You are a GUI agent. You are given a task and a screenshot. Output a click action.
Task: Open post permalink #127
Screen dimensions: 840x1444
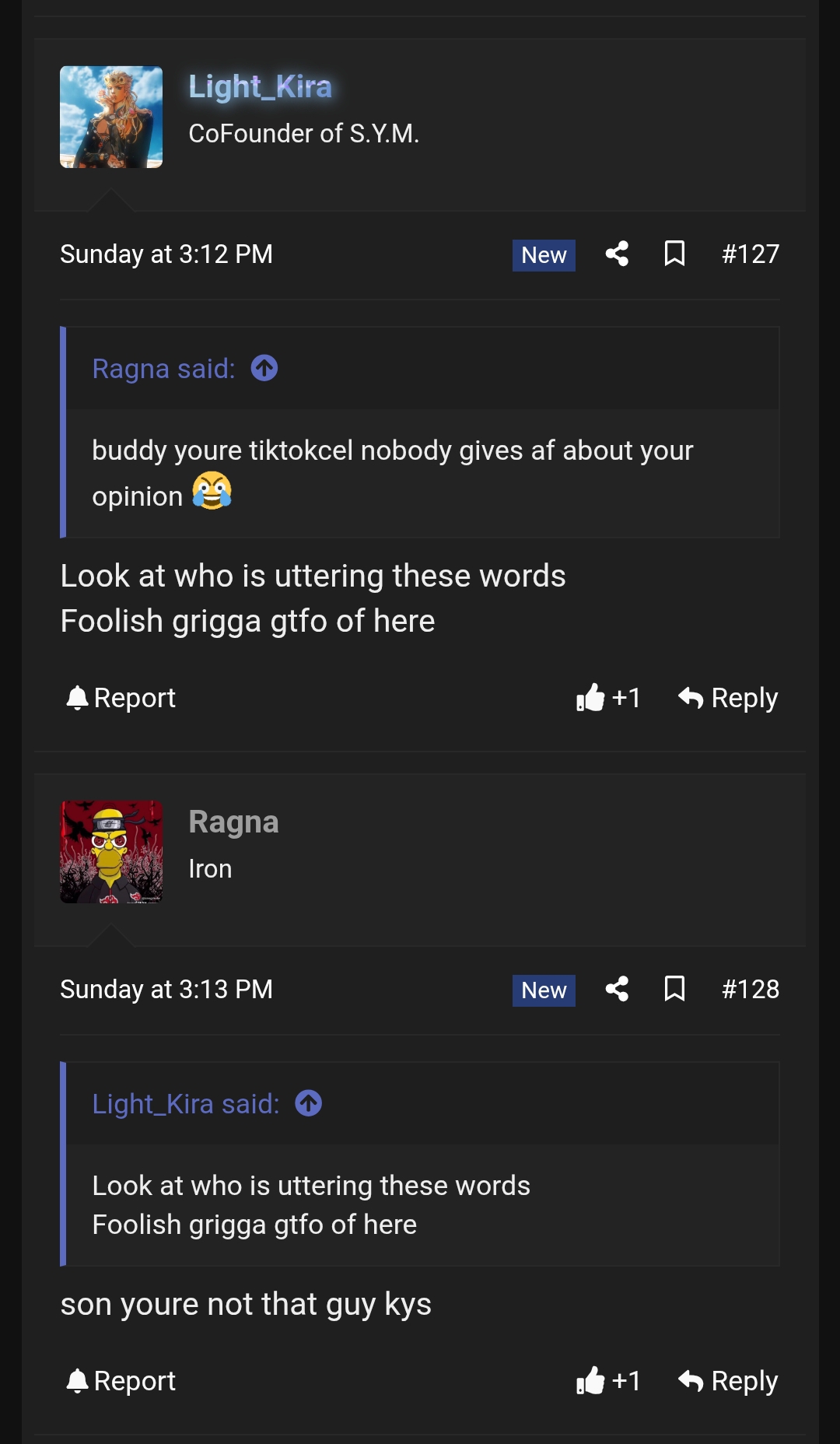pyautogui.click(x=750, y=254)
